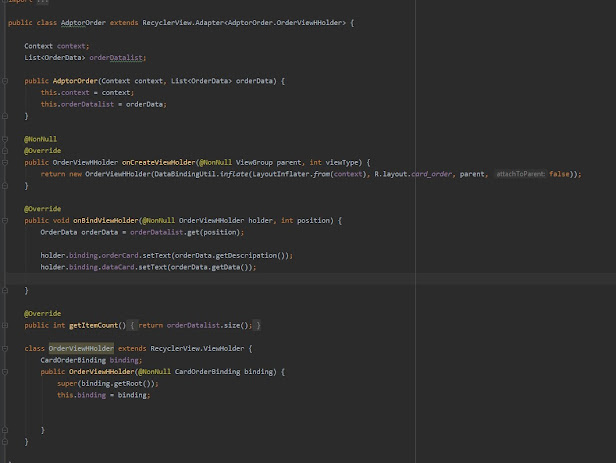Viewport: 616px width, 463px height.
Task: Click the onCreateViewHolder method name
Action: (161, 162)
